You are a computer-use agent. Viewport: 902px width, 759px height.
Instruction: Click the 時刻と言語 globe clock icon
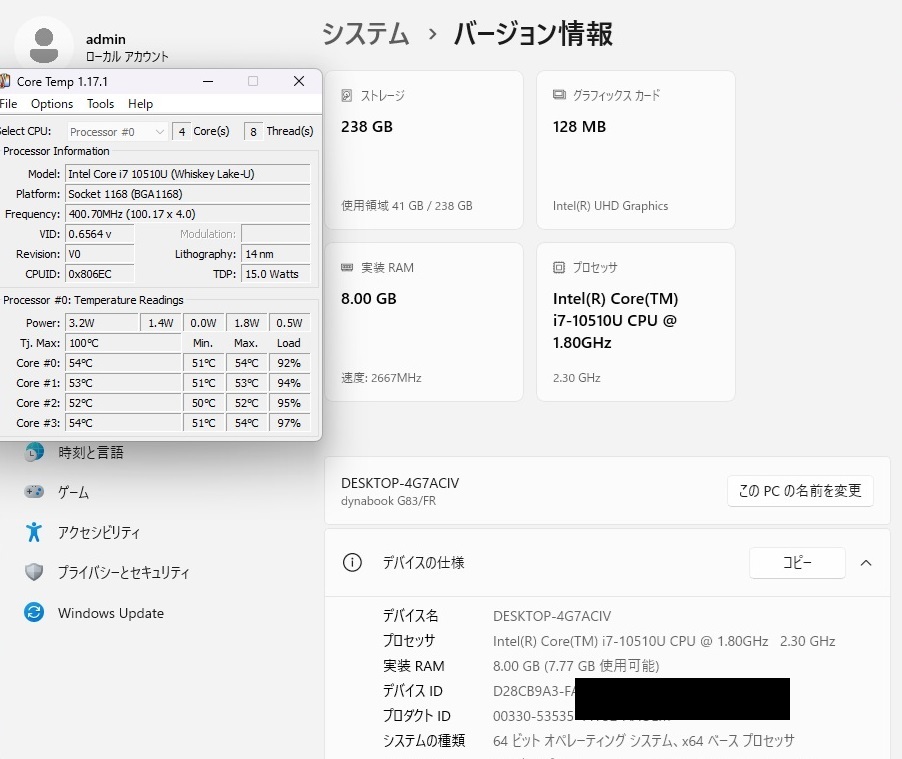pos(34,452)
